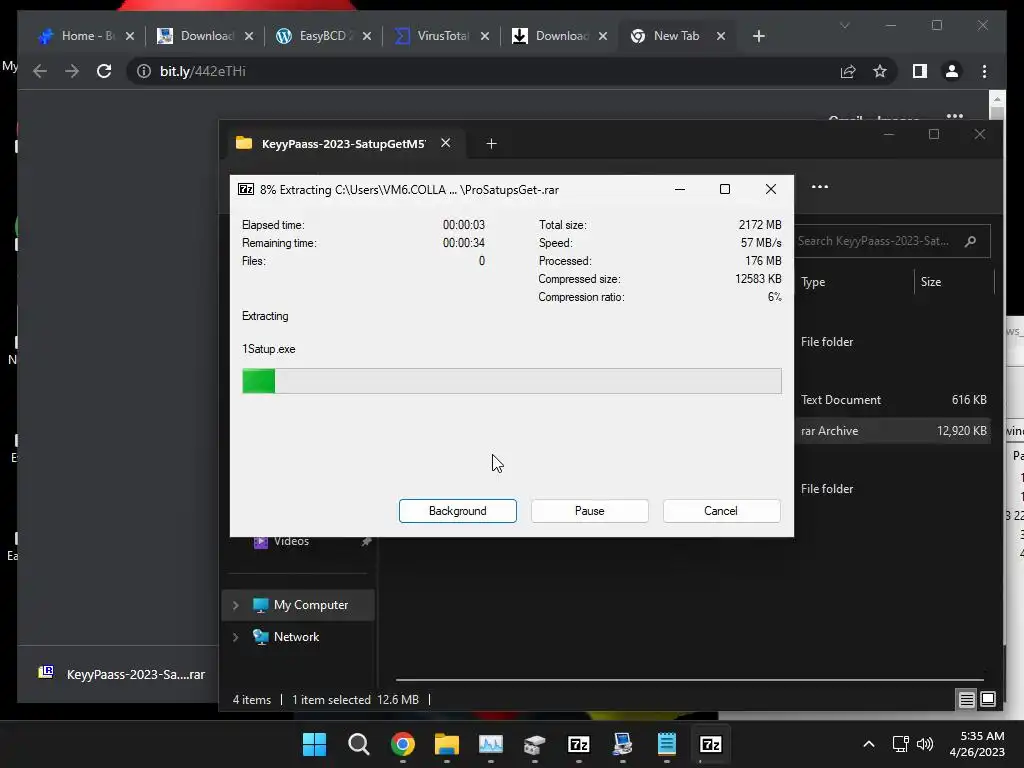Click the extraction progress bar

point(511,381)
